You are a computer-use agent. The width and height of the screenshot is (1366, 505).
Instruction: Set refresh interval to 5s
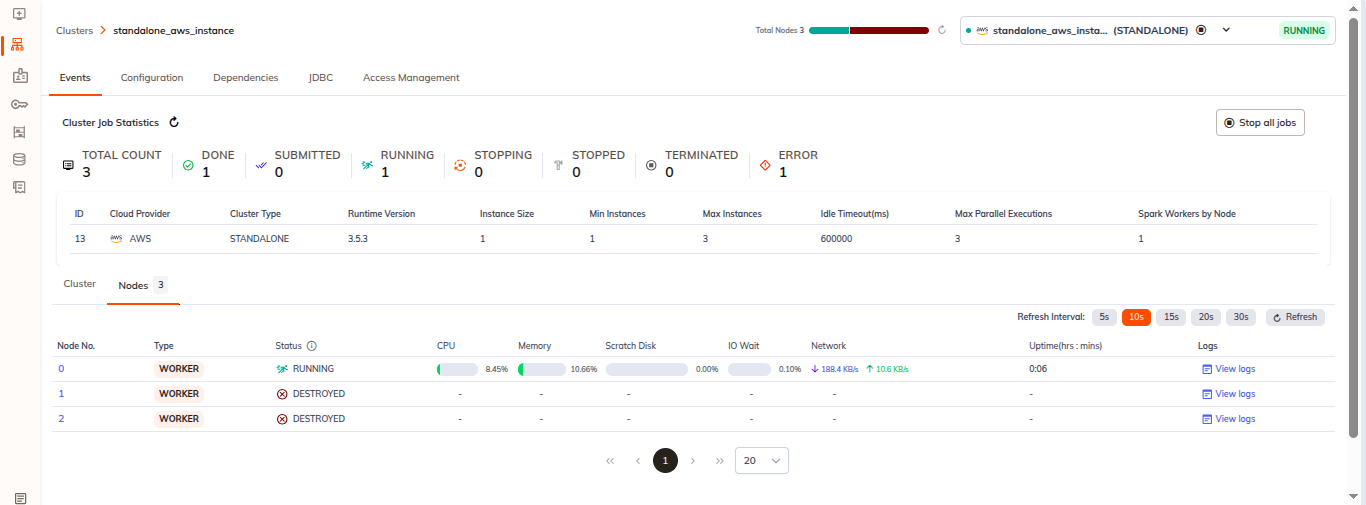pyautogui.click(x=1104, y=317)
